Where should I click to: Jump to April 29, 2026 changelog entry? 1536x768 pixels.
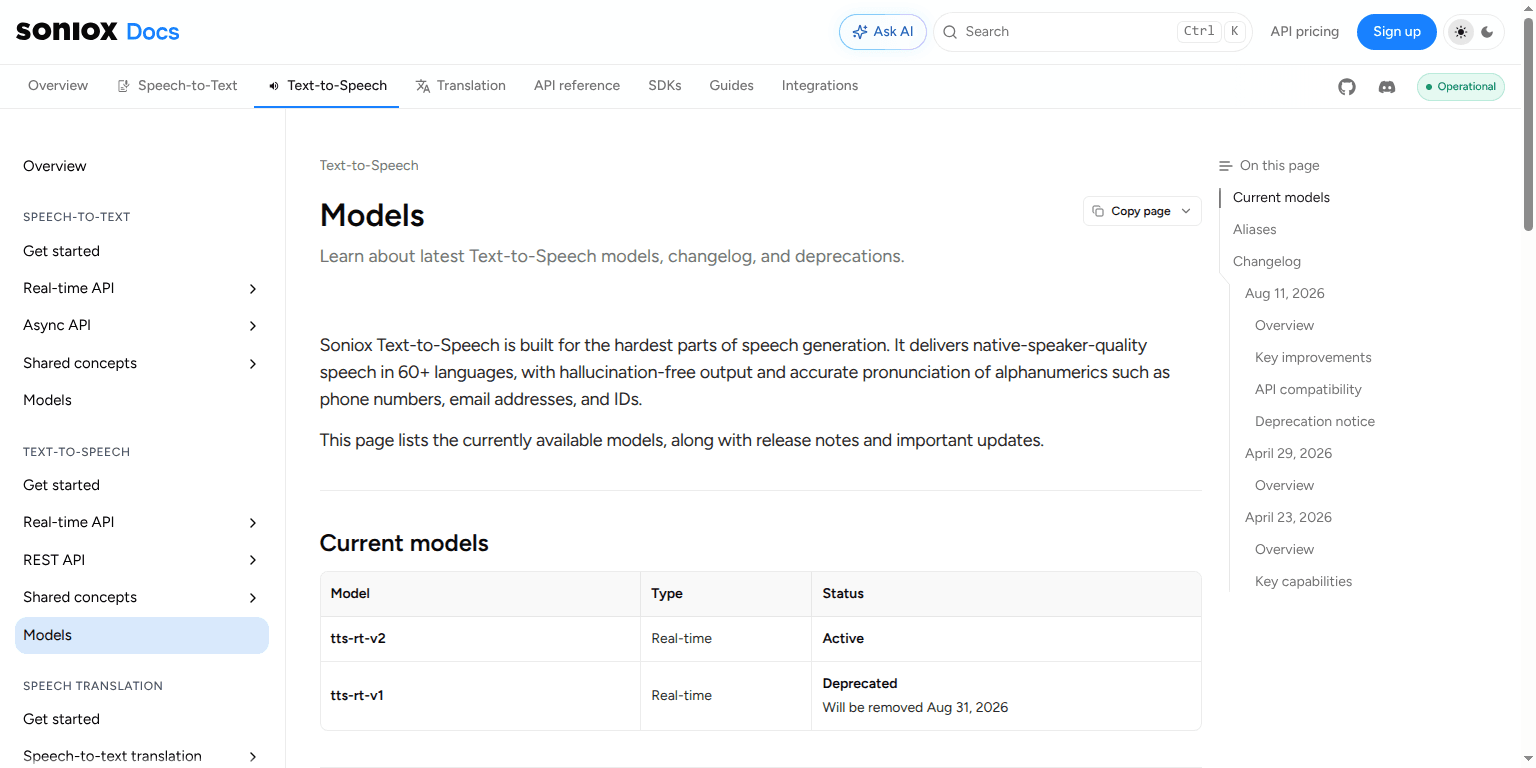(1288, 454)
